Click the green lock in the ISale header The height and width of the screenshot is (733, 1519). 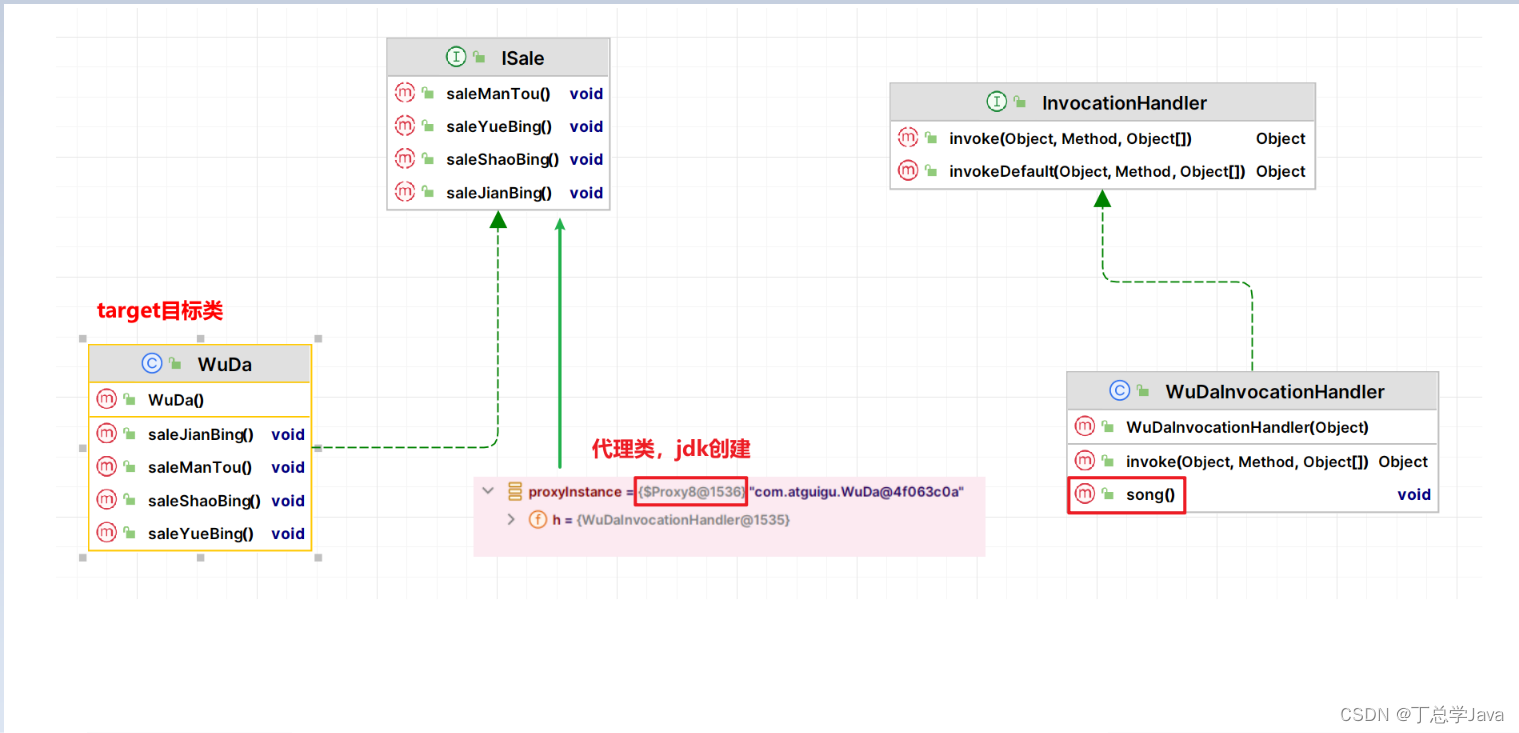click(x=480, y=58)
